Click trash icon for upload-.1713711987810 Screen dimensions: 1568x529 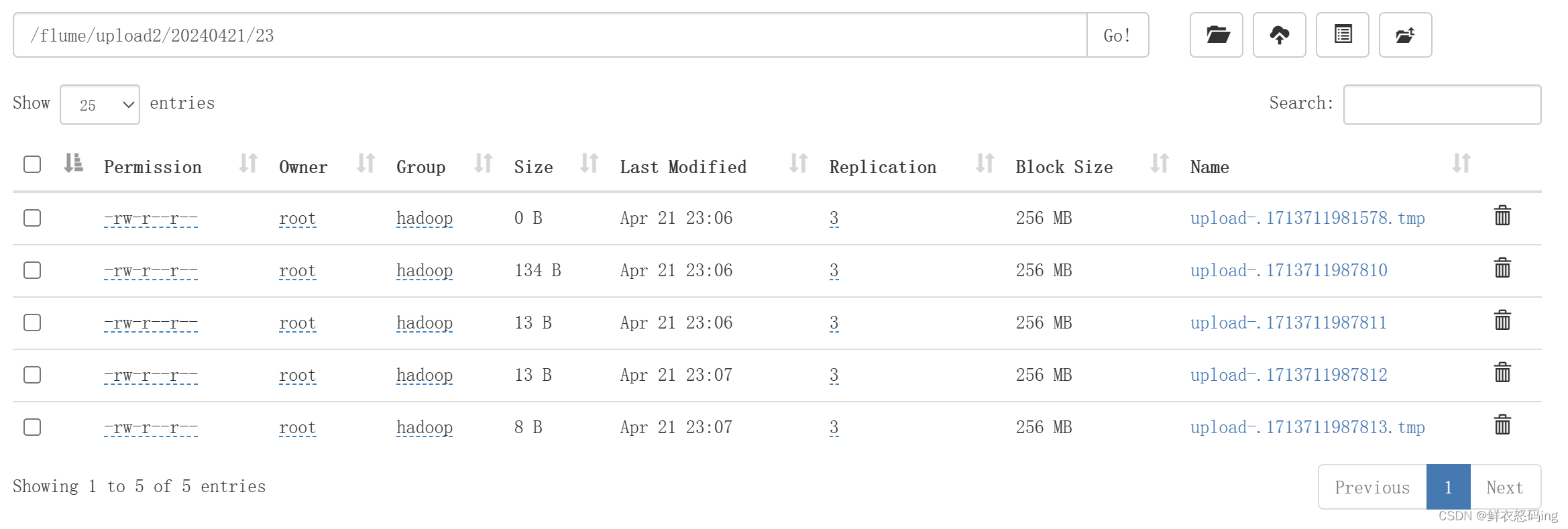[x=1502, y=268]
